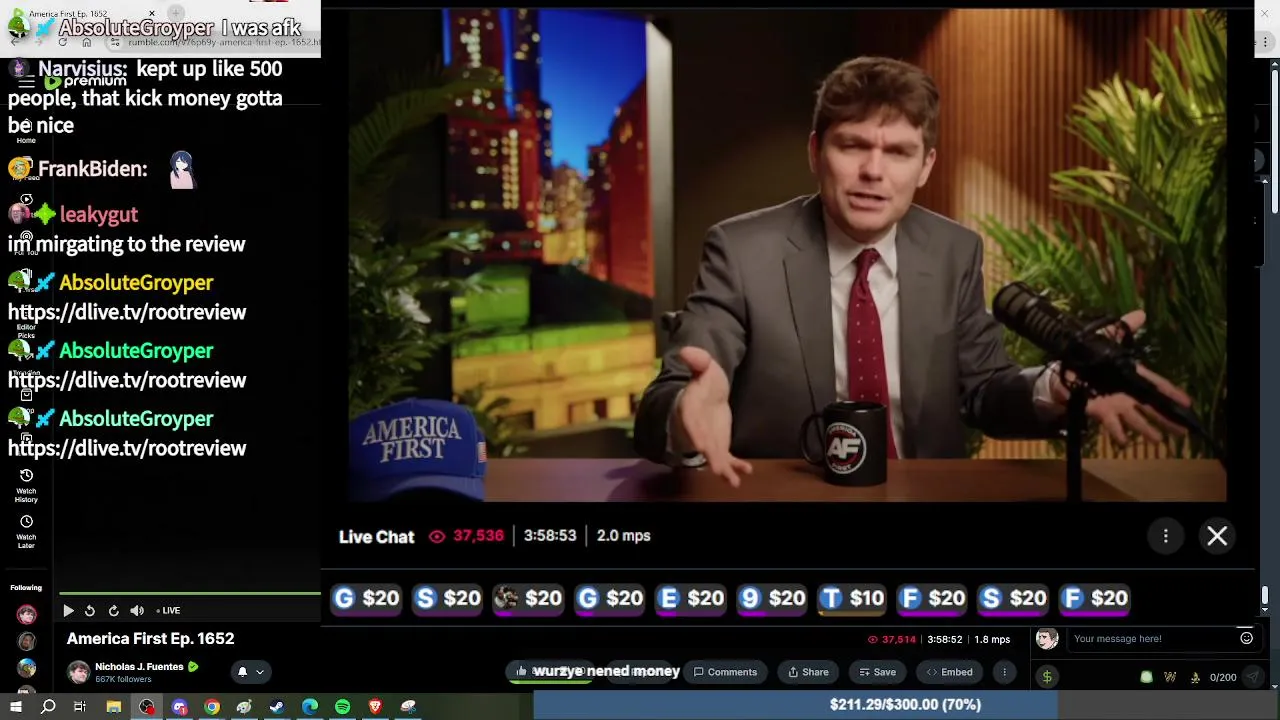Screen dimensions: 1280x720
Task: Open the emoji picker in chat input
Action: 1246,638
